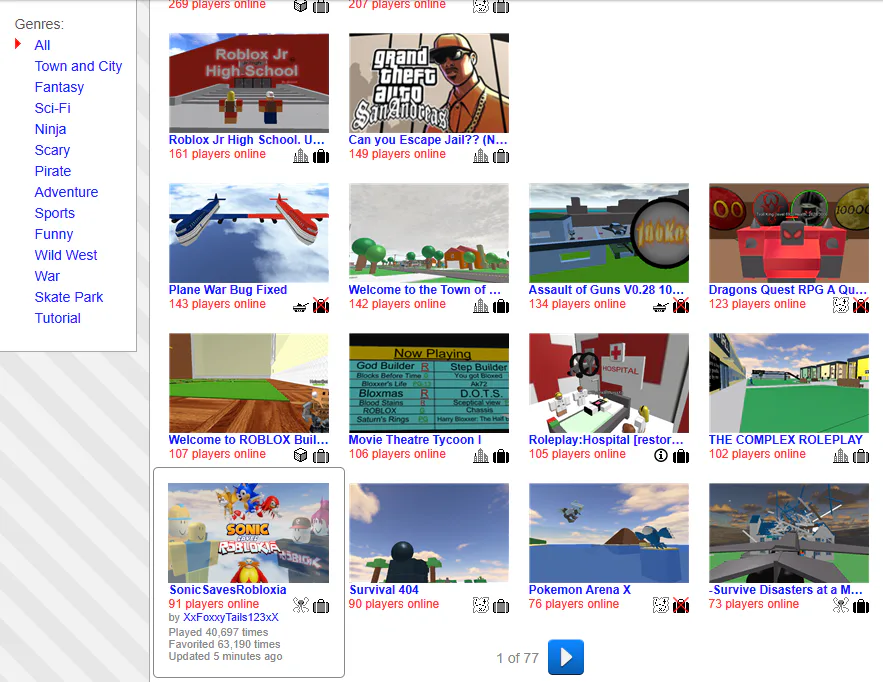
Task: Filter games by Fantasy genre
Action: click(59, 87)
